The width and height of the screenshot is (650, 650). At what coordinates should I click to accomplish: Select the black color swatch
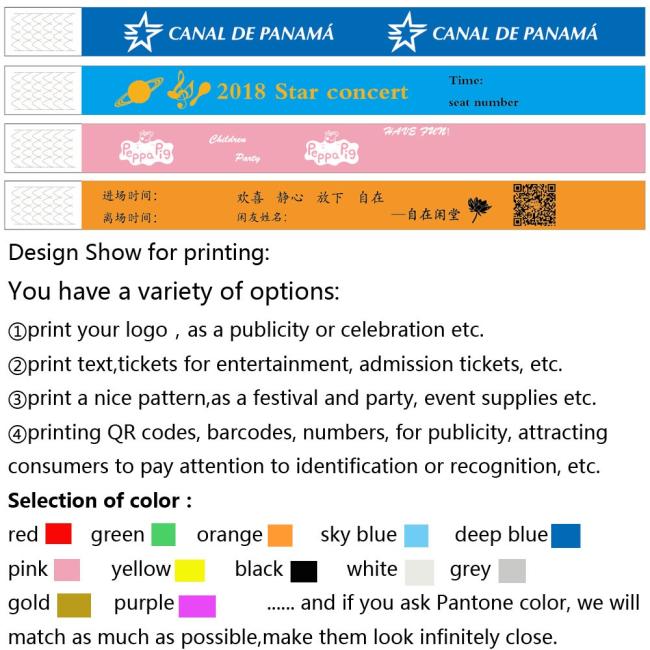304,572
